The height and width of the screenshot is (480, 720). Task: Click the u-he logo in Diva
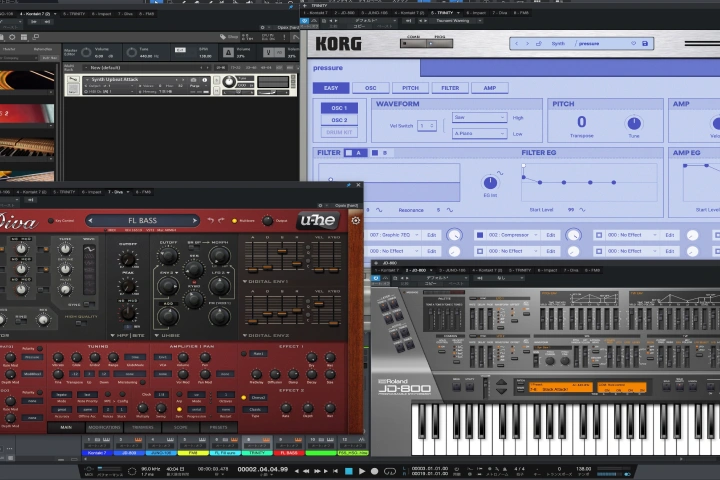click(318, 220)
